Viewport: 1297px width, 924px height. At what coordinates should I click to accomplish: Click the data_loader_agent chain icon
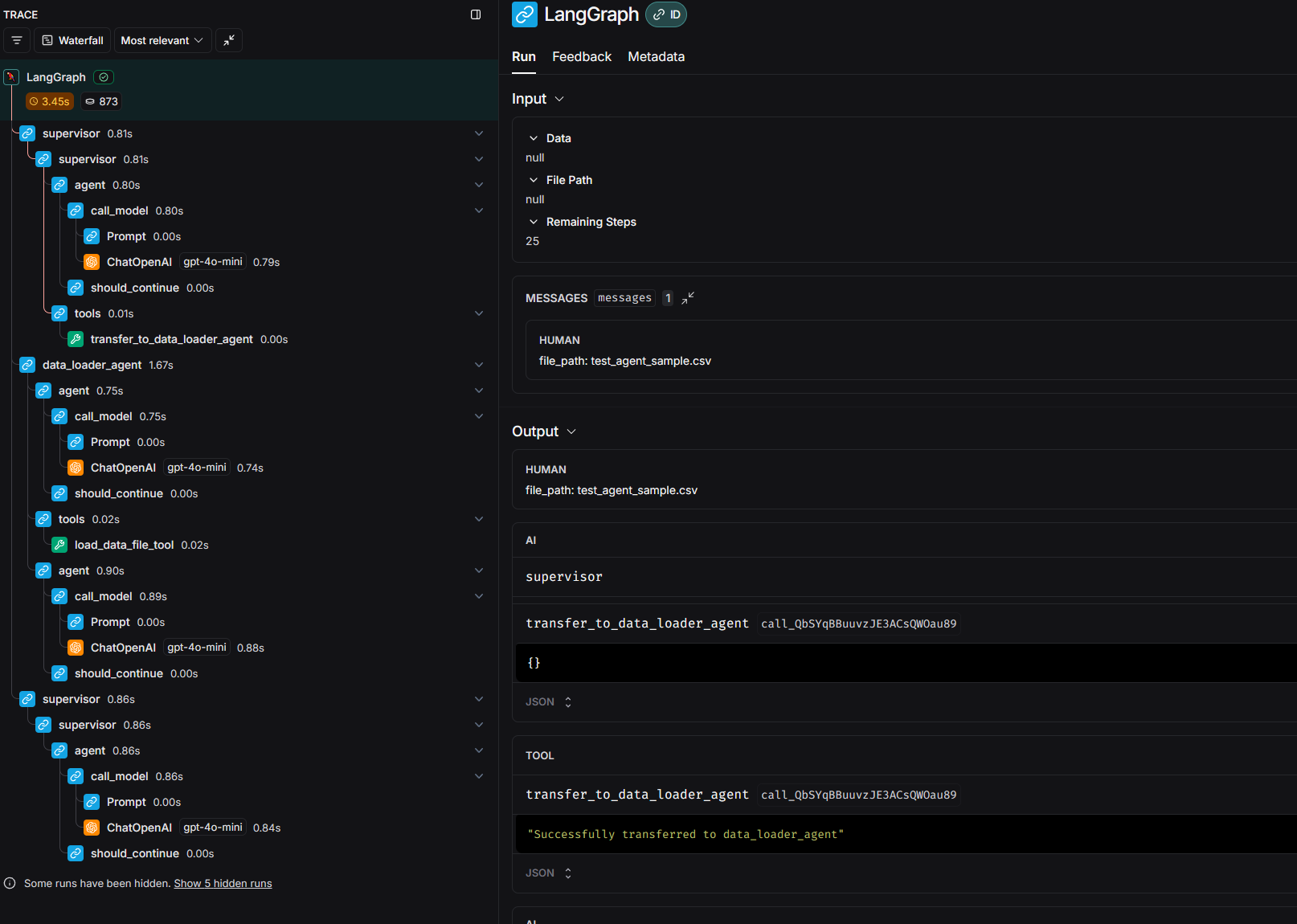[x=27, y=365]
